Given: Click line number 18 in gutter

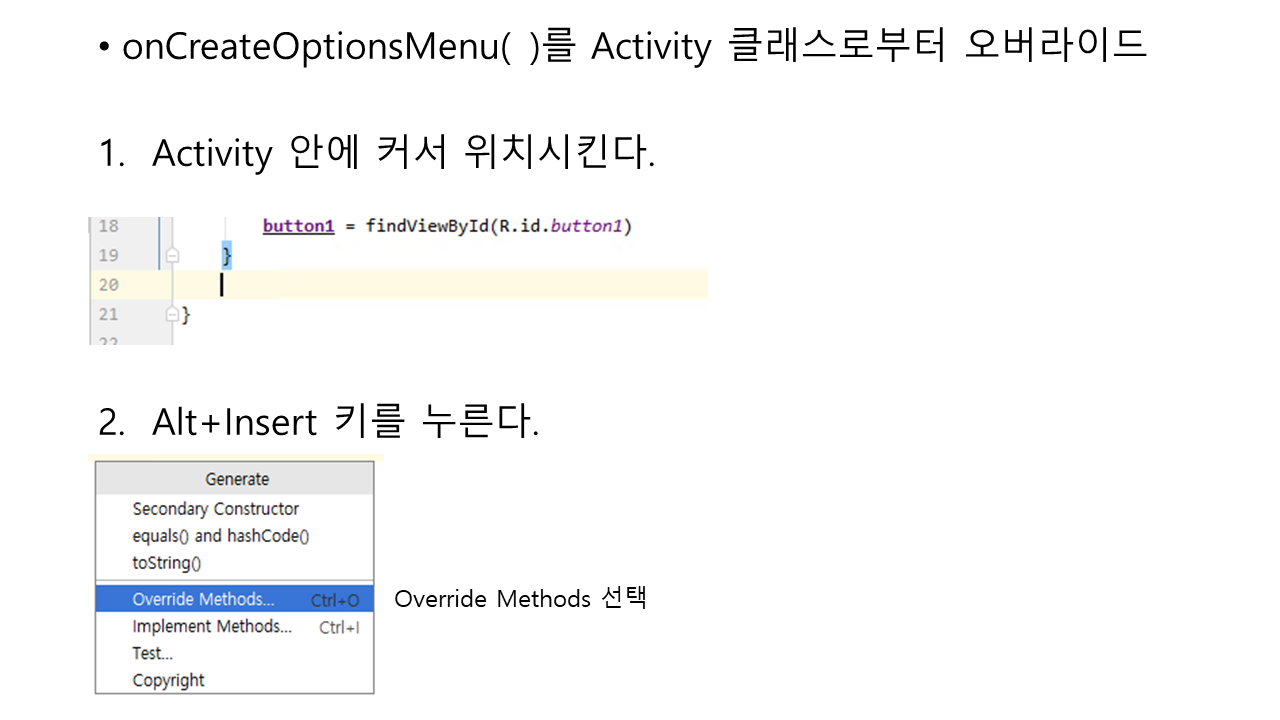Looking at the screenshot, I should [108, 226].
